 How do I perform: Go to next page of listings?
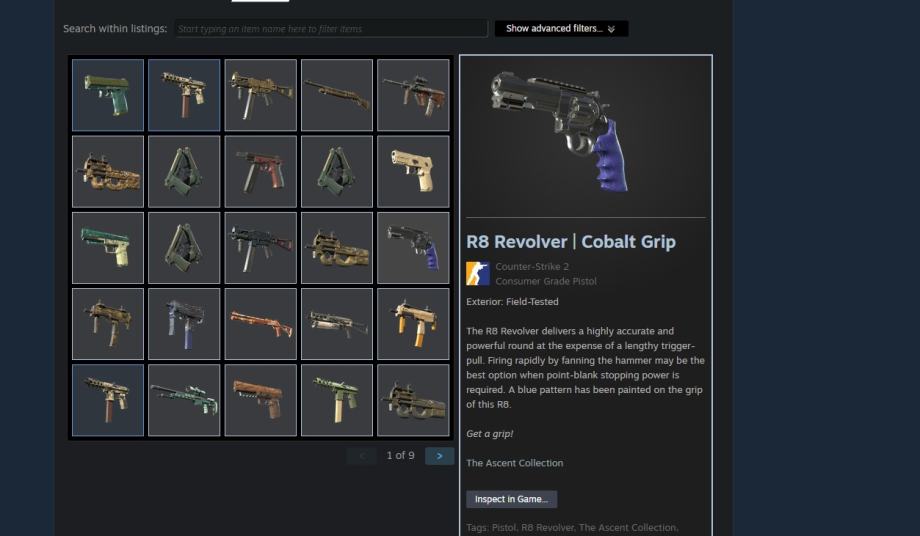pyautogui.click(x=439, y=456)
